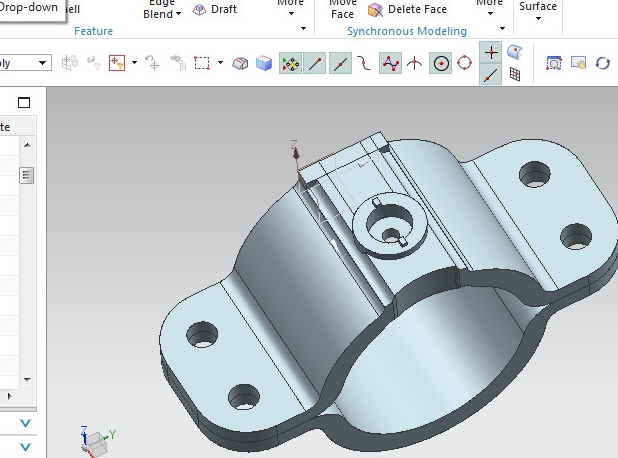Click the refresh rotate icon on toolbar
The height and width of the screenshot is (458, 618).
(x=603, y=63)
